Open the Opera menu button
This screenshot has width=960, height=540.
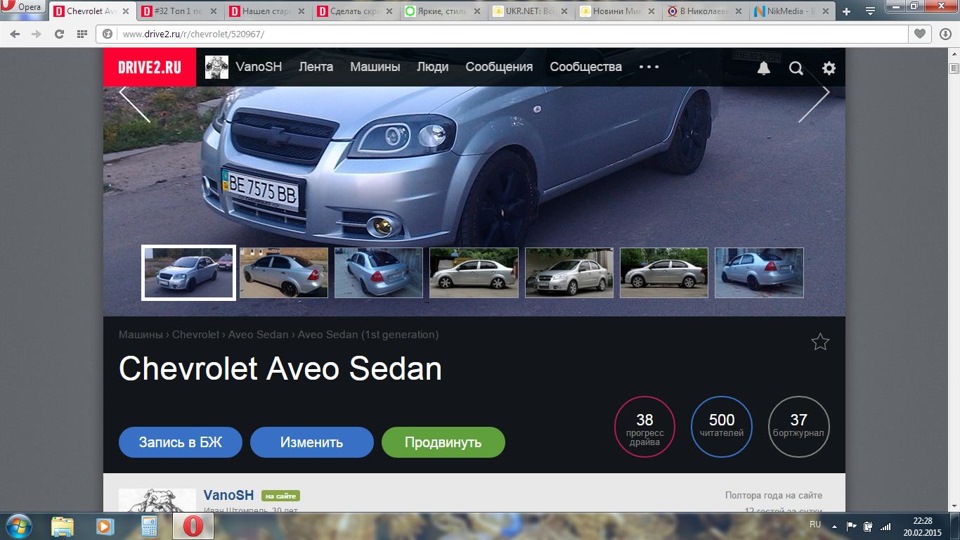(23, 7)
